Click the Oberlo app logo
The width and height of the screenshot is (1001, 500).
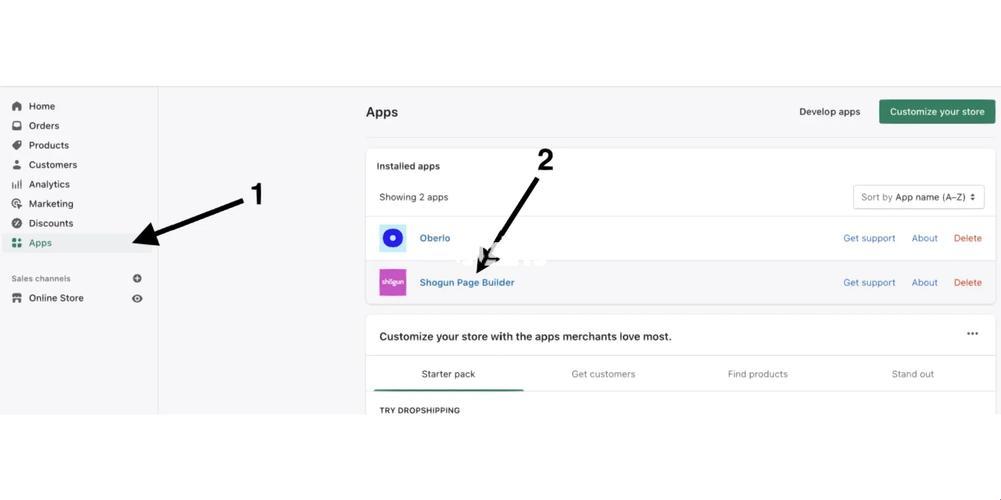[393, 238]
